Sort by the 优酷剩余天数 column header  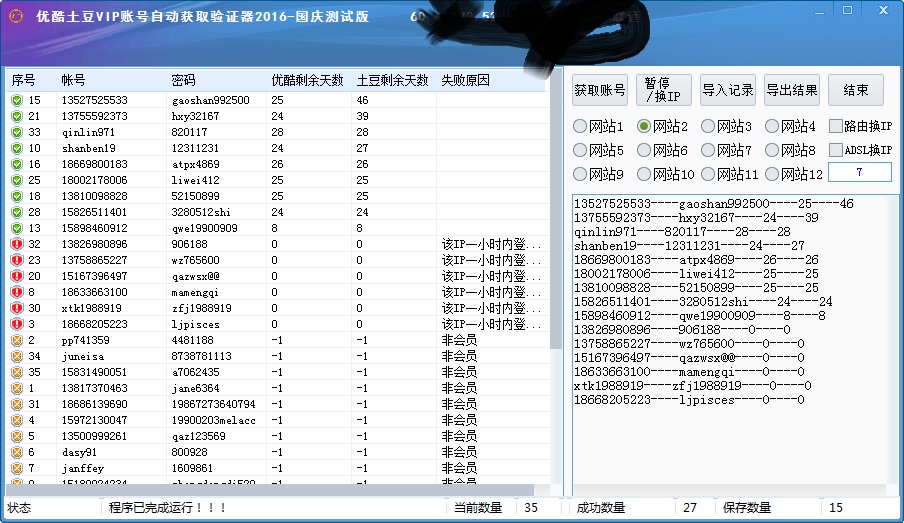(307, 80)
